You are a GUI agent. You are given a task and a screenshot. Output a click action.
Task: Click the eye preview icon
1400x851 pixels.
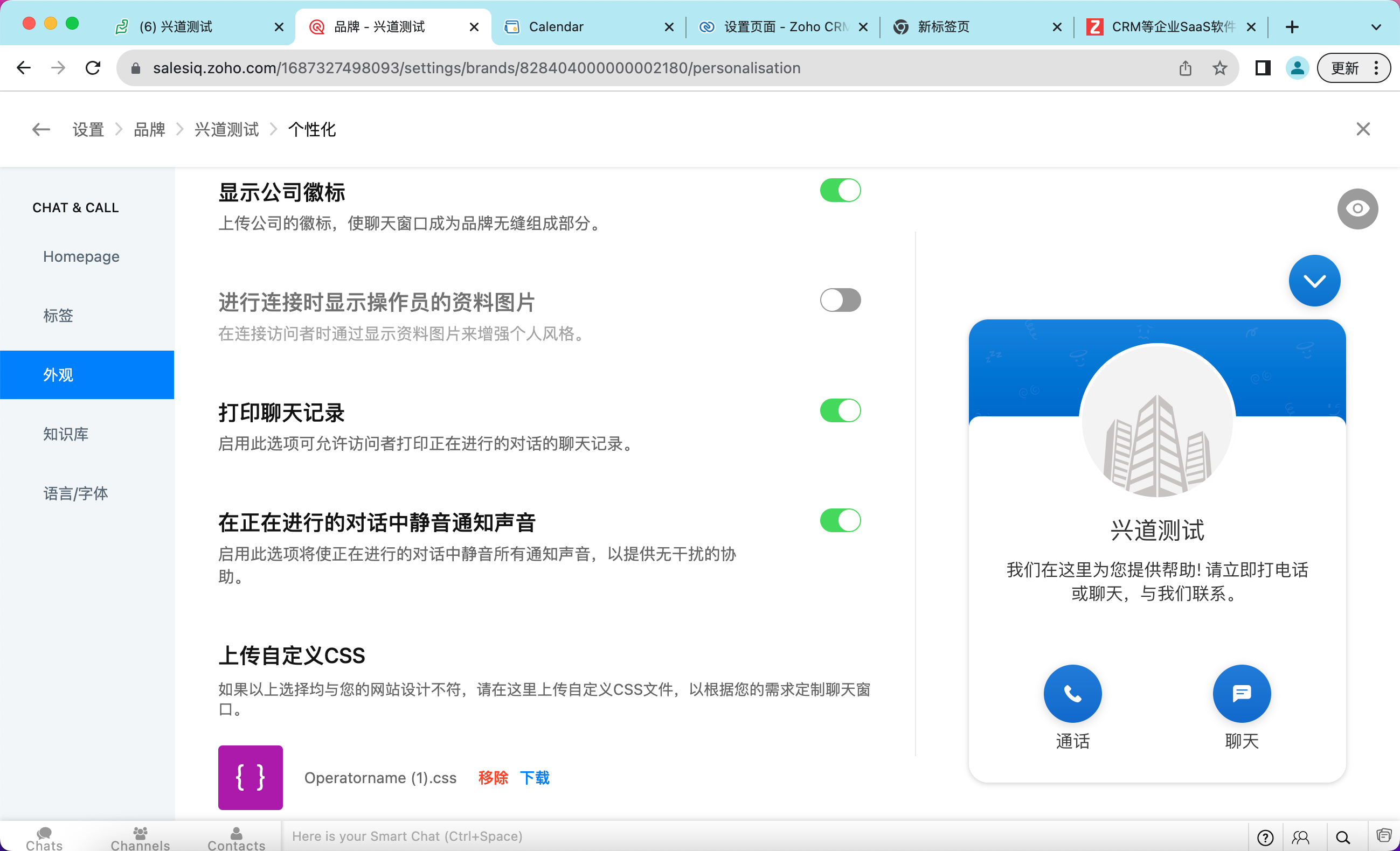coord(1357,209)
